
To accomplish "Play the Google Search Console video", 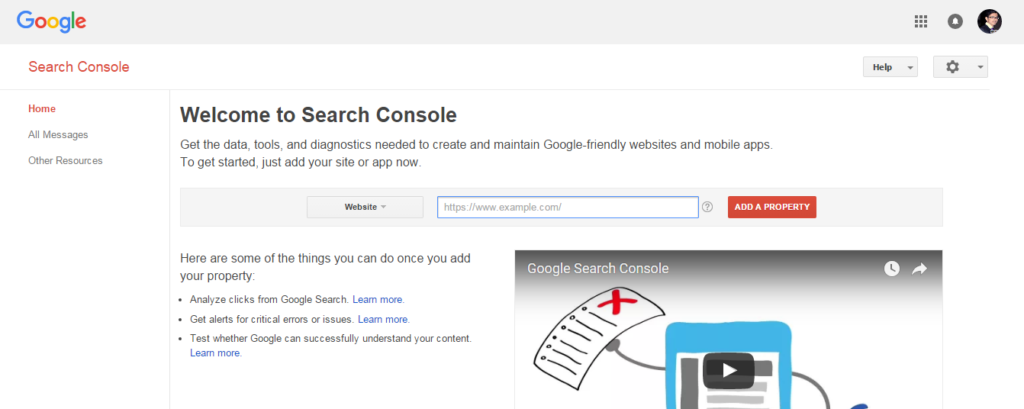I will coord(728,370).
